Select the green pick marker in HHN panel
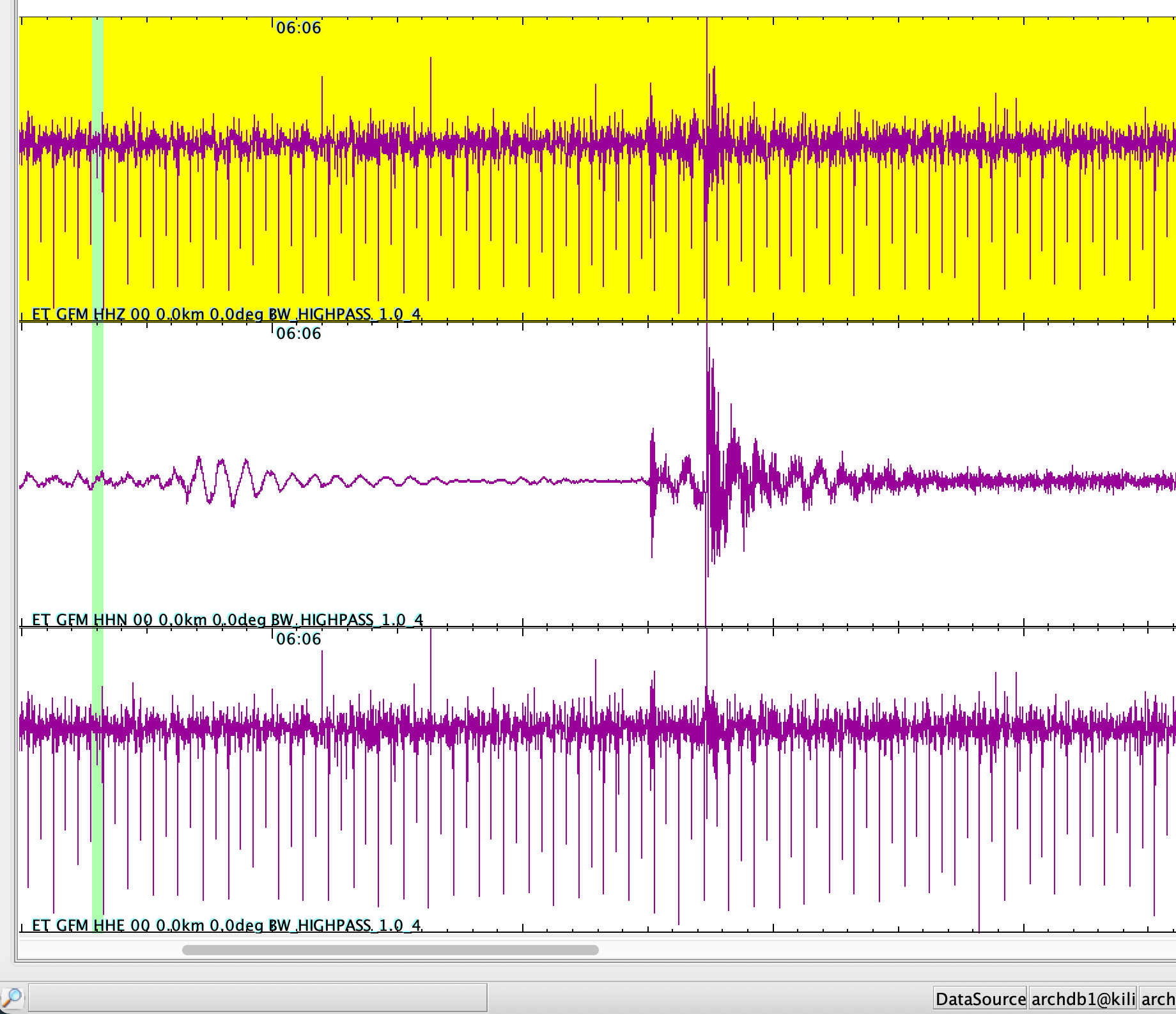The height and width of the screenshot is (1014, 1176). (x=98, y=396)
